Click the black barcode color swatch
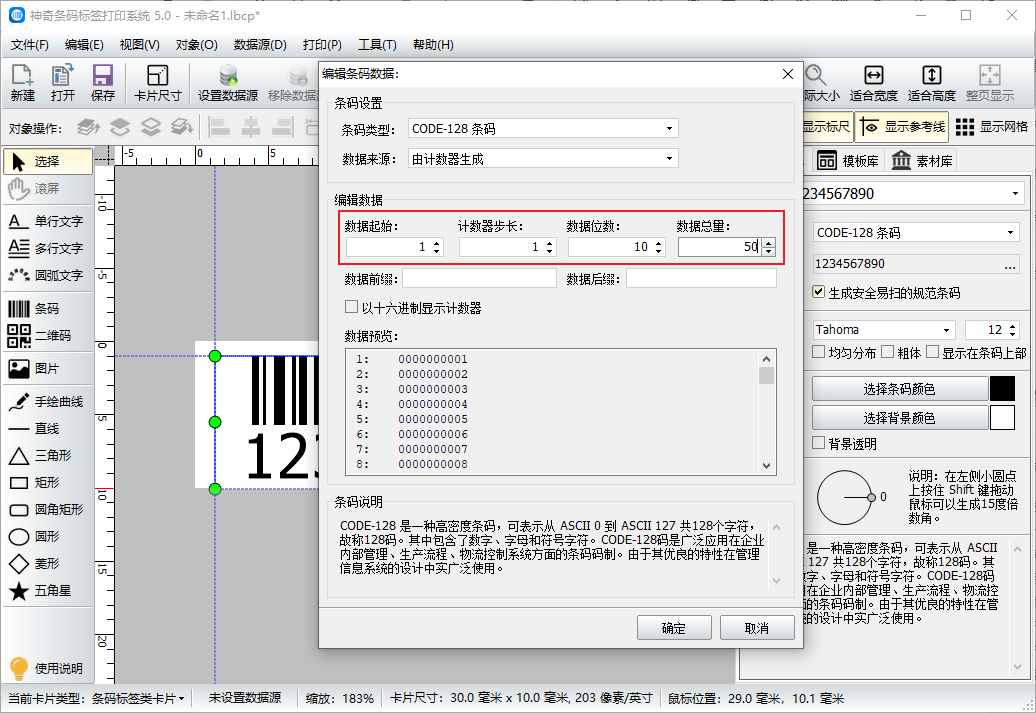Viewport: 1036px width, 713px height. pyautogui.click(x=1002, y=389)
